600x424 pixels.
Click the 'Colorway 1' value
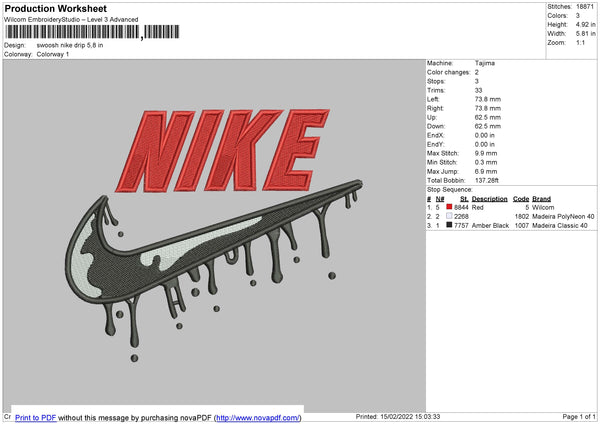pyautogui.click(x=53, y=54)
